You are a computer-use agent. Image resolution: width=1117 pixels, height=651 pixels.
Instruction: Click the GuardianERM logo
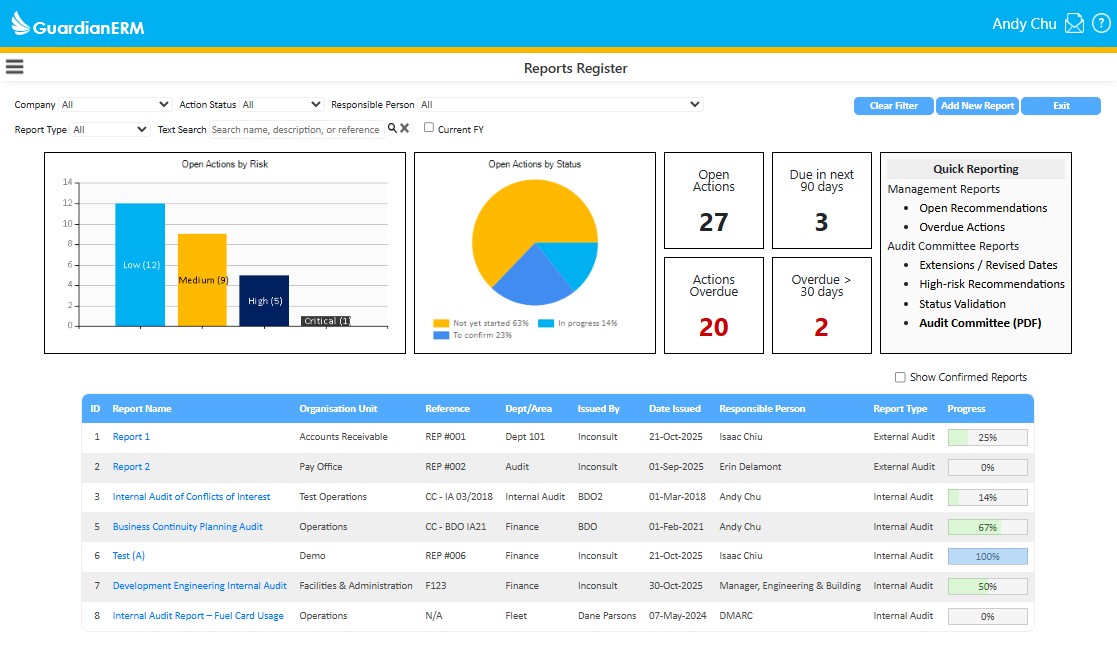(77, 26)
